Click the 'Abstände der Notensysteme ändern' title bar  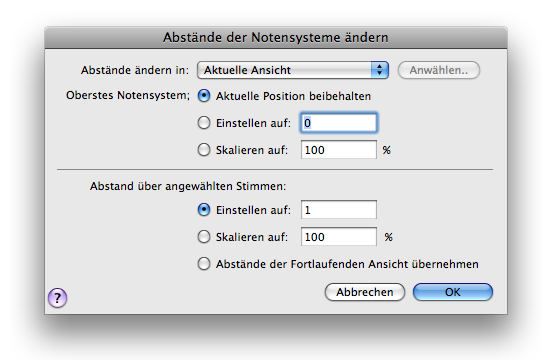point(276,37)
